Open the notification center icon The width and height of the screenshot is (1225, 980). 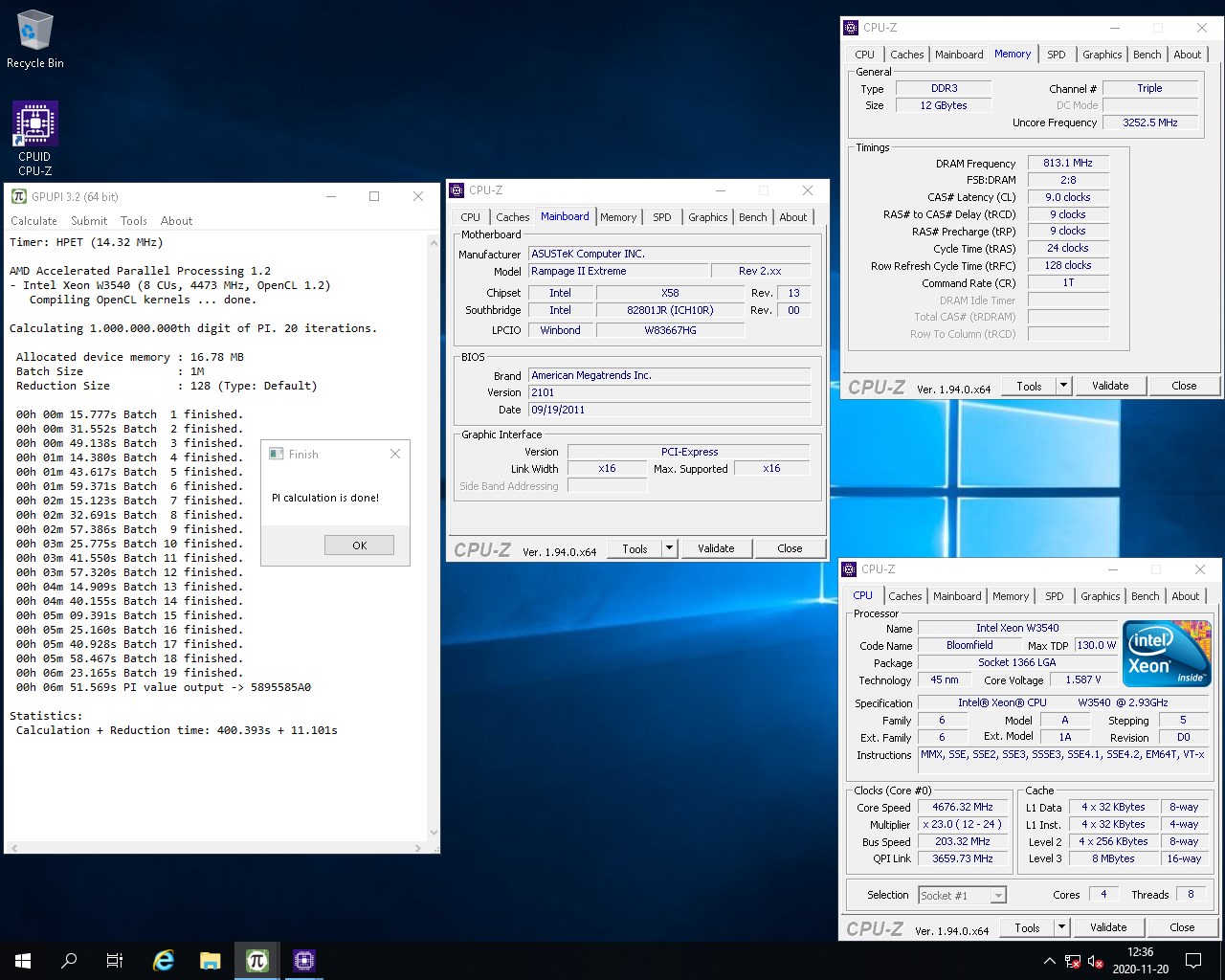1193,961
